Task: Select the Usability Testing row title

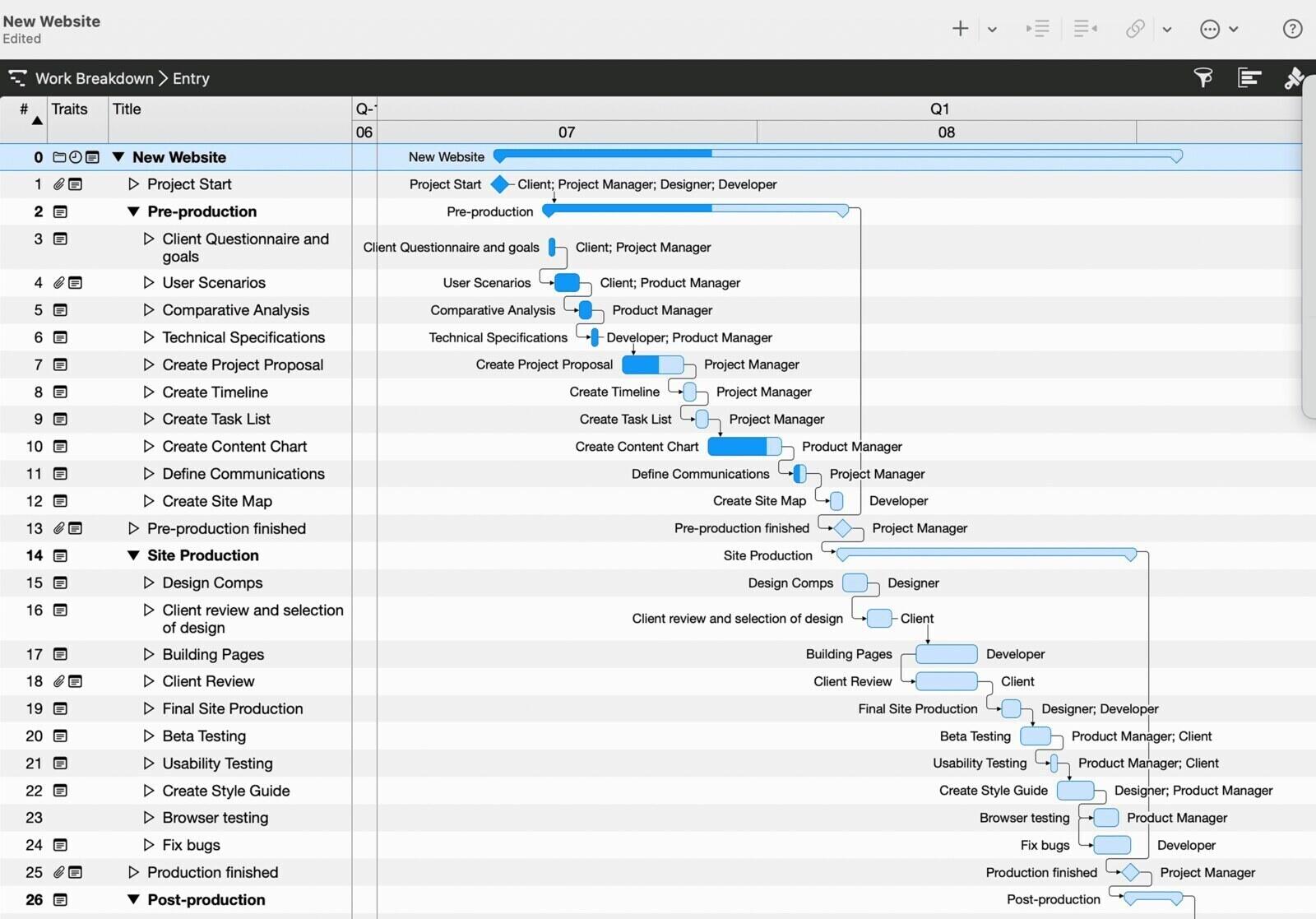Action: [x=218, y=764]
